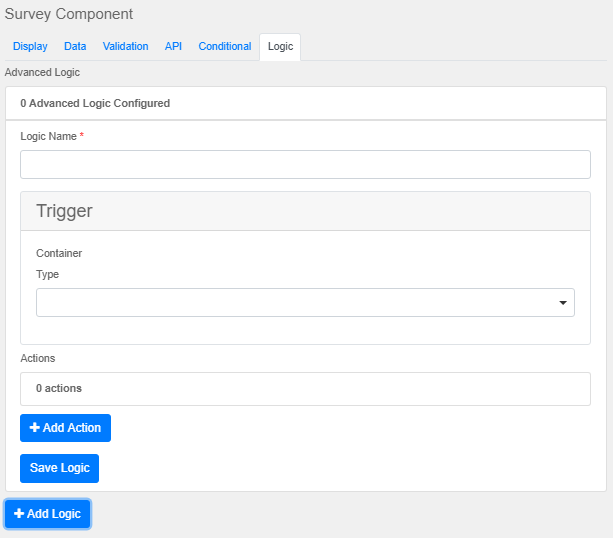Focus the Logic Name text field
613x538 pixels.
coord(305,165)
